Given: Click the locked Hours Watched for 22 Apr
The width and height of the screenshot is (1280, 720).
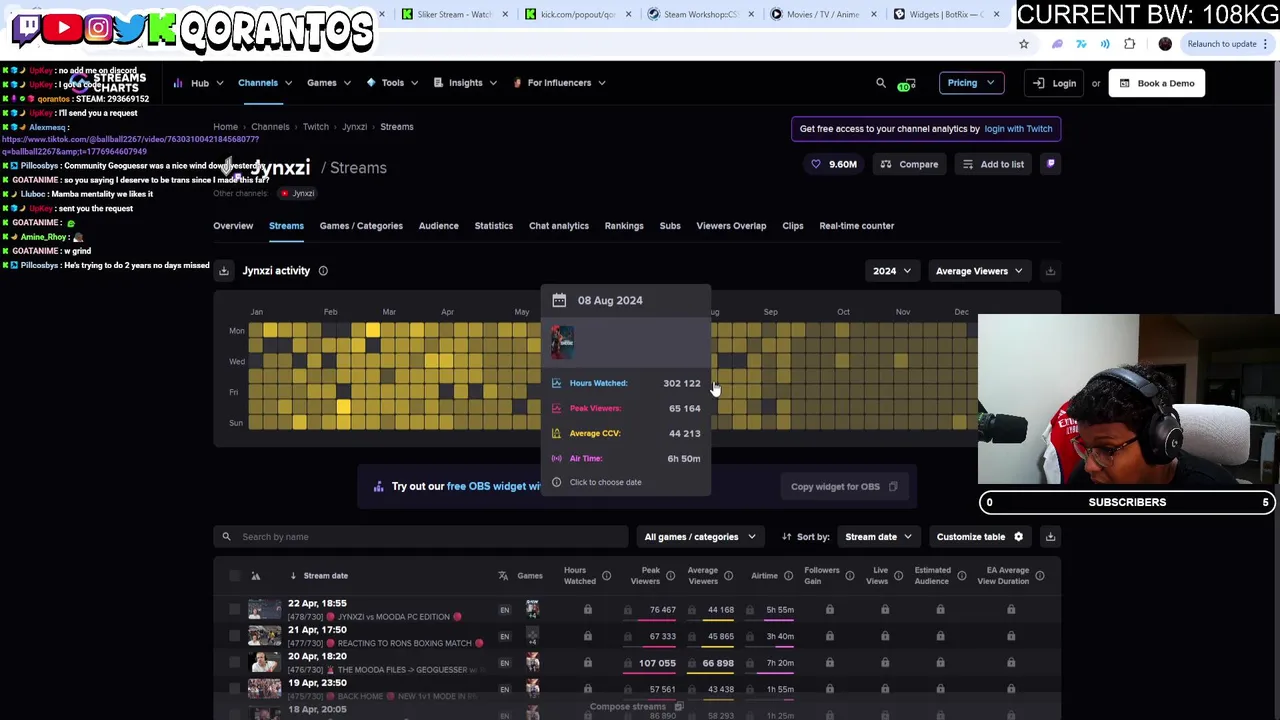Looking at the screenshot, I should click(588, 610).
